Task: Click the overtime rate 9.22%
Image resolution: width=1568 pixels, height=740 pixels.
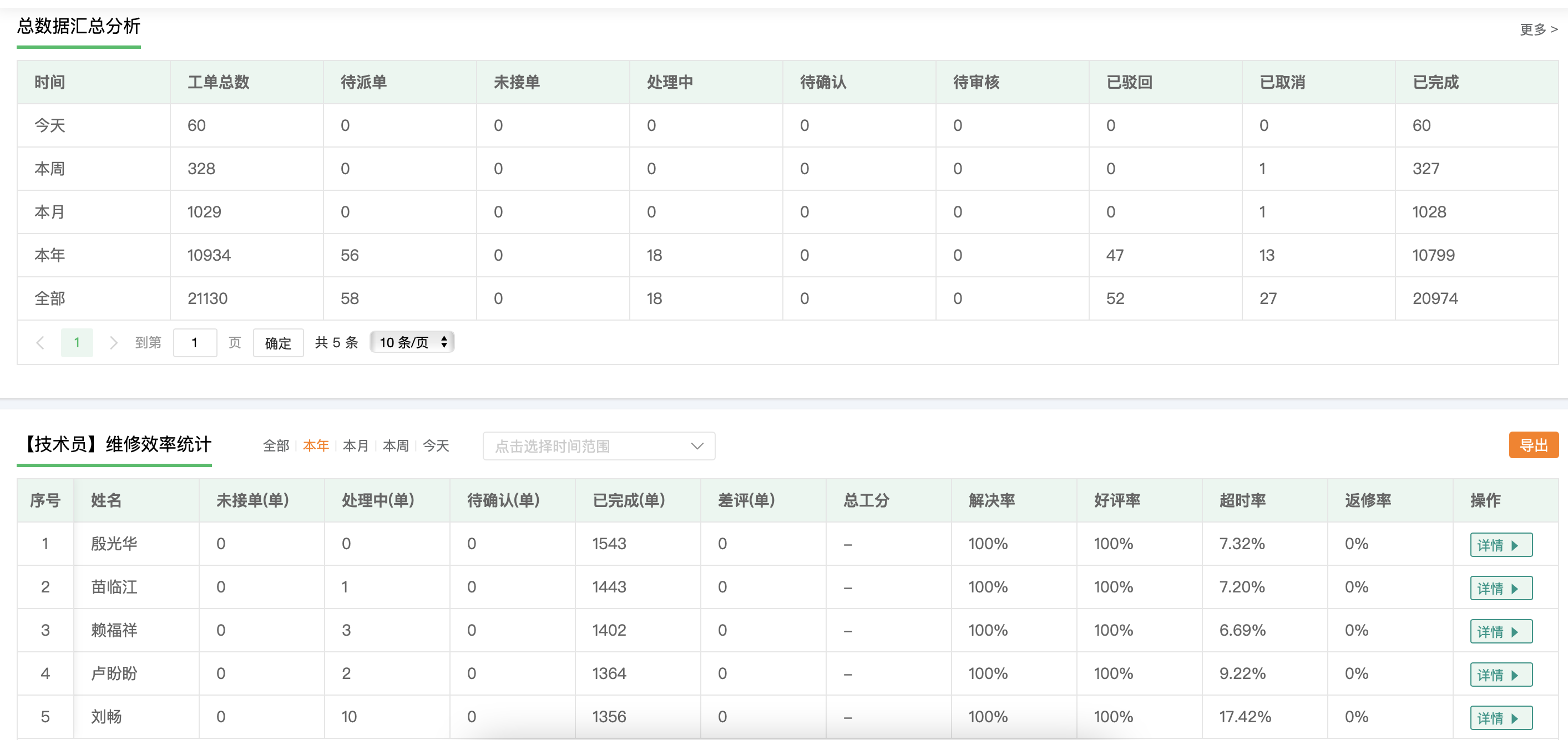Action: point(1242,673)
